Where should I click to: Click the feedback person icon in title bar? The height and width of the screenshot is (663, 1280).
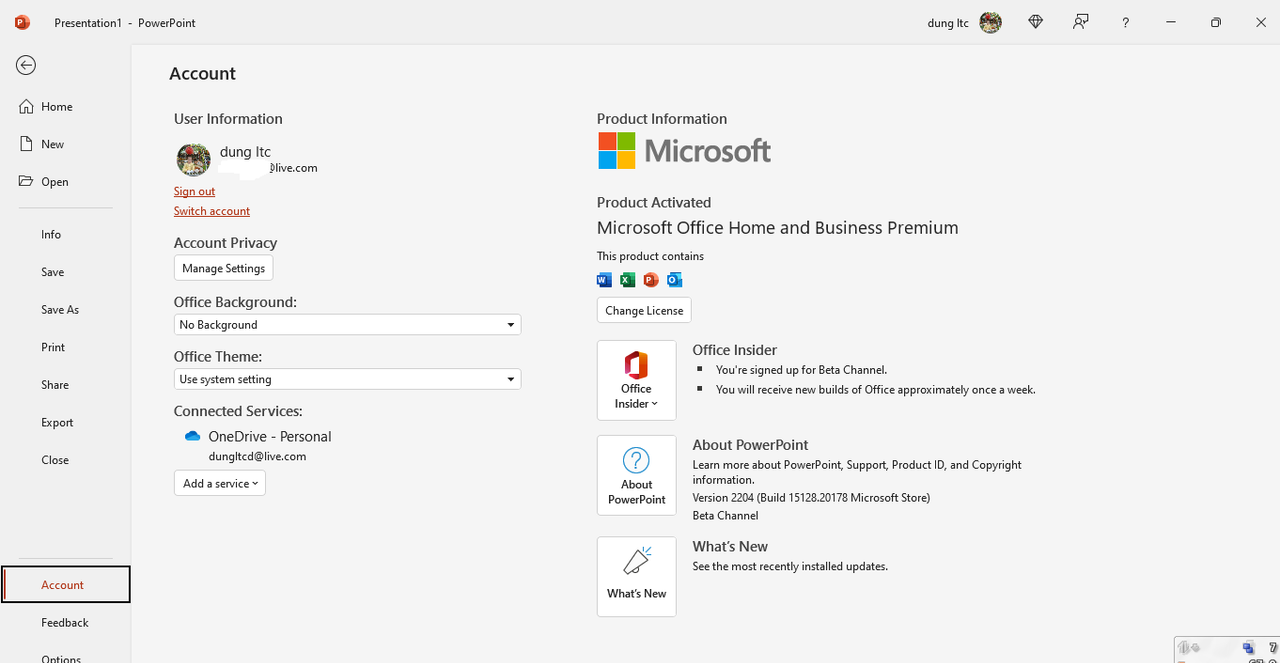coord(1080,22)
